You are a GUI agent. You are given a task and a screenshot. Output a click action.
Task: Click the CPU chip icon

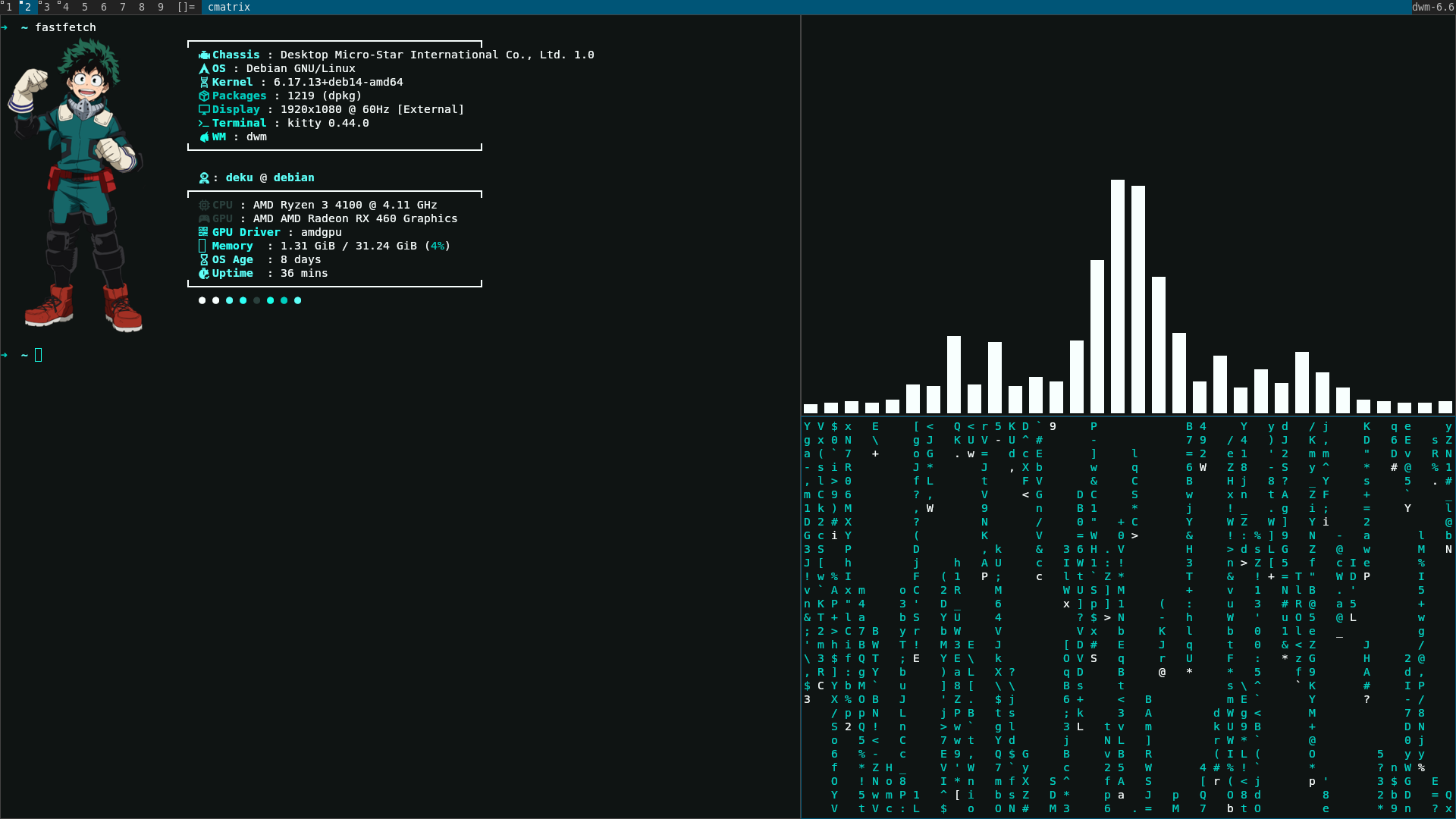coord(204,206)
